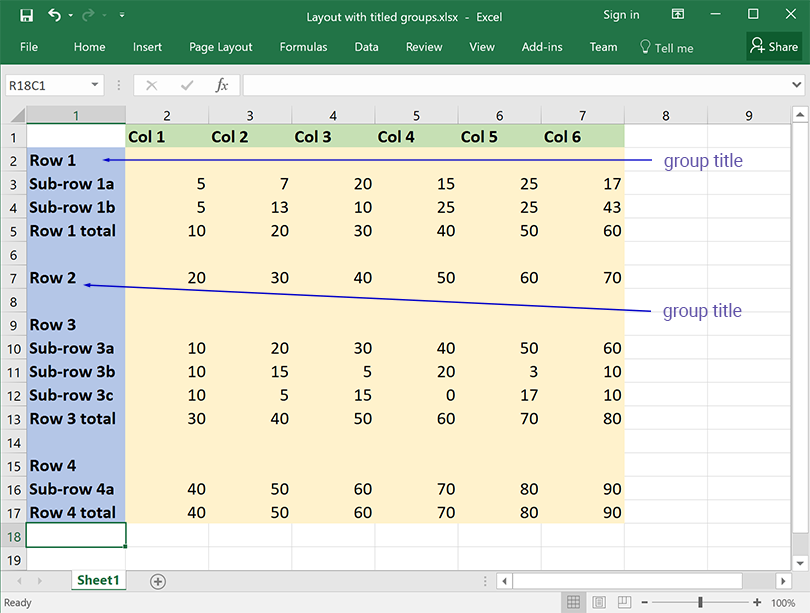Image resolution: width=810 pixels, height=613 pixels.
Task: Select the Row 3 label cell
Action: pos(76,325)
